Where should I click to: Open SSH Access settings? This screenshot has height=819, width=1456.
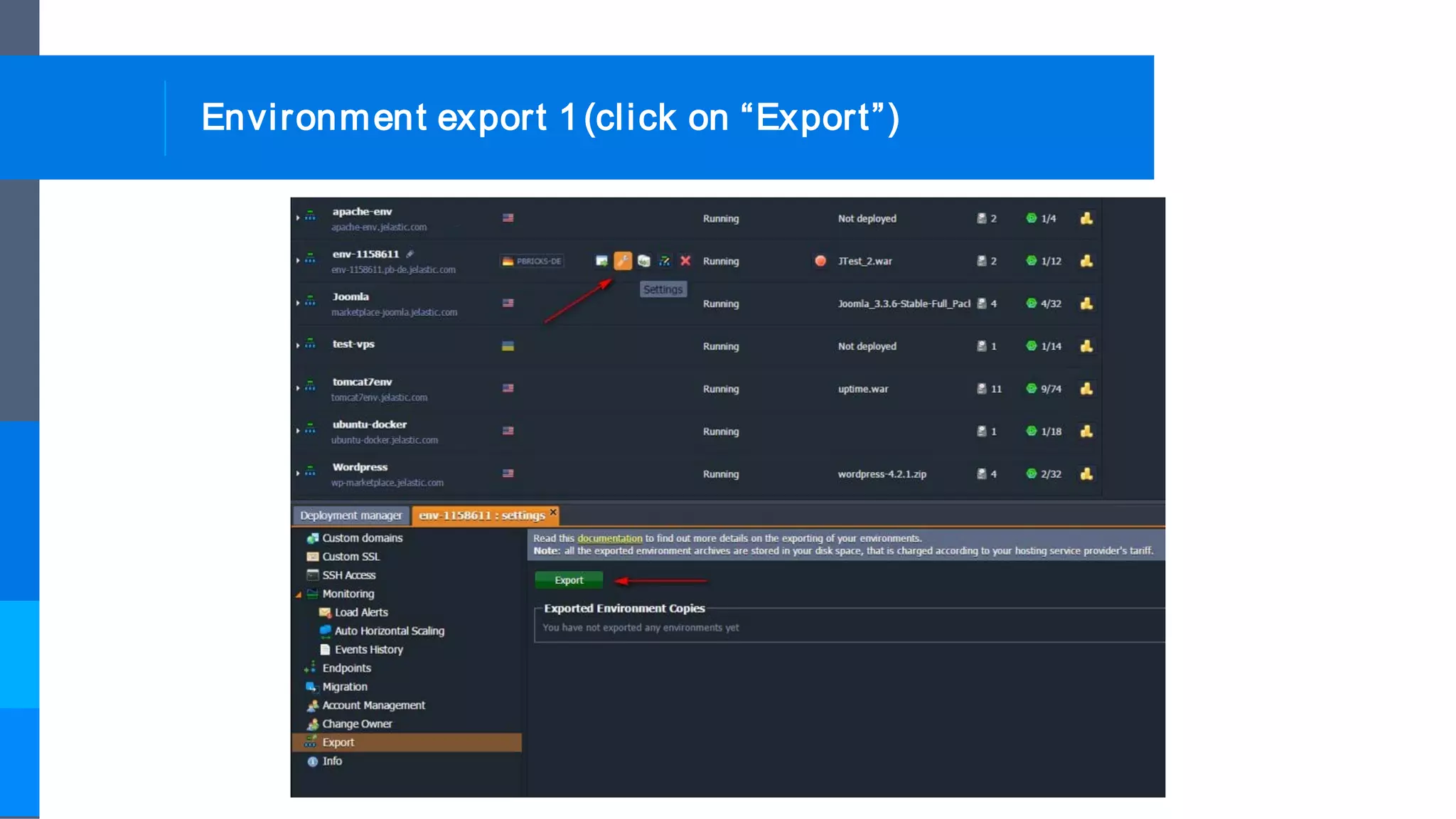tap(348, 575)
